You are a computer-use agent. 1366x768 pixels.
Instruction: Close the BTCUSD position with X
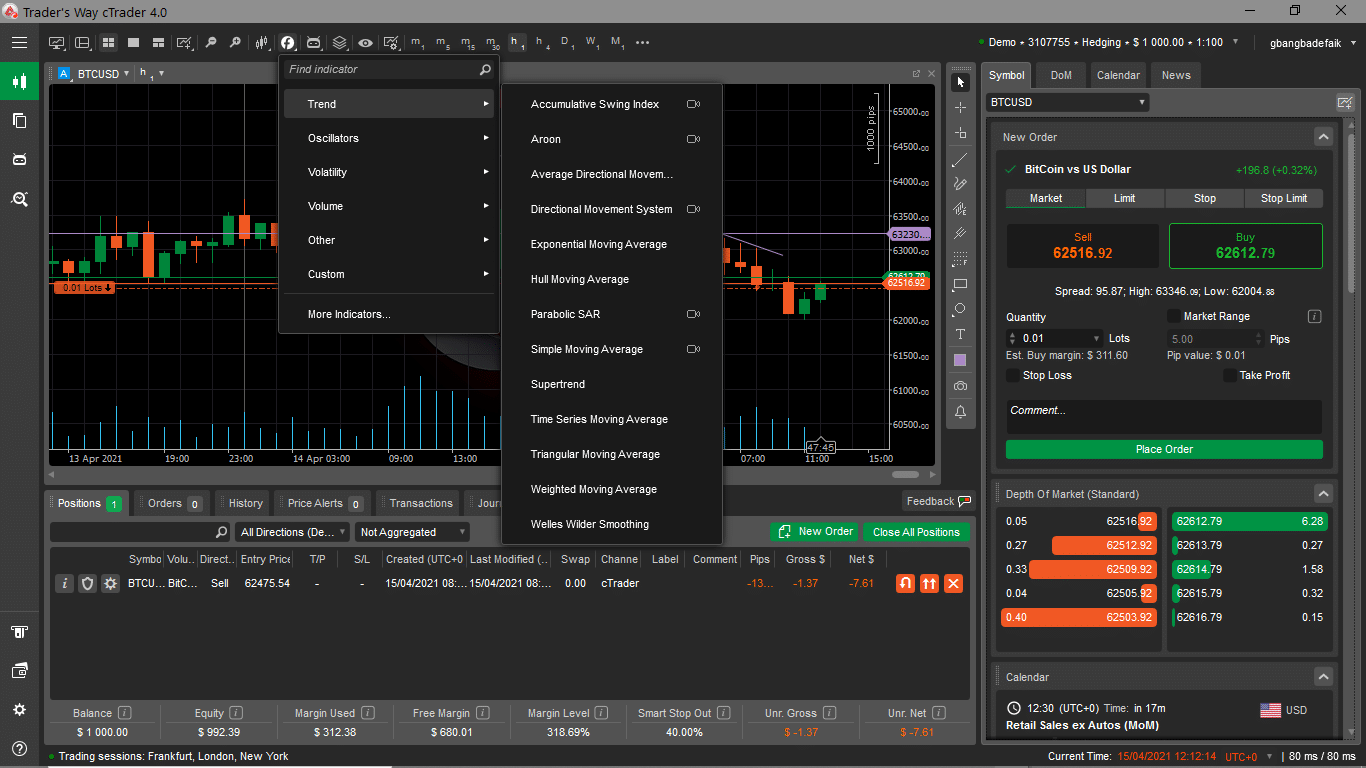[953, 583]
